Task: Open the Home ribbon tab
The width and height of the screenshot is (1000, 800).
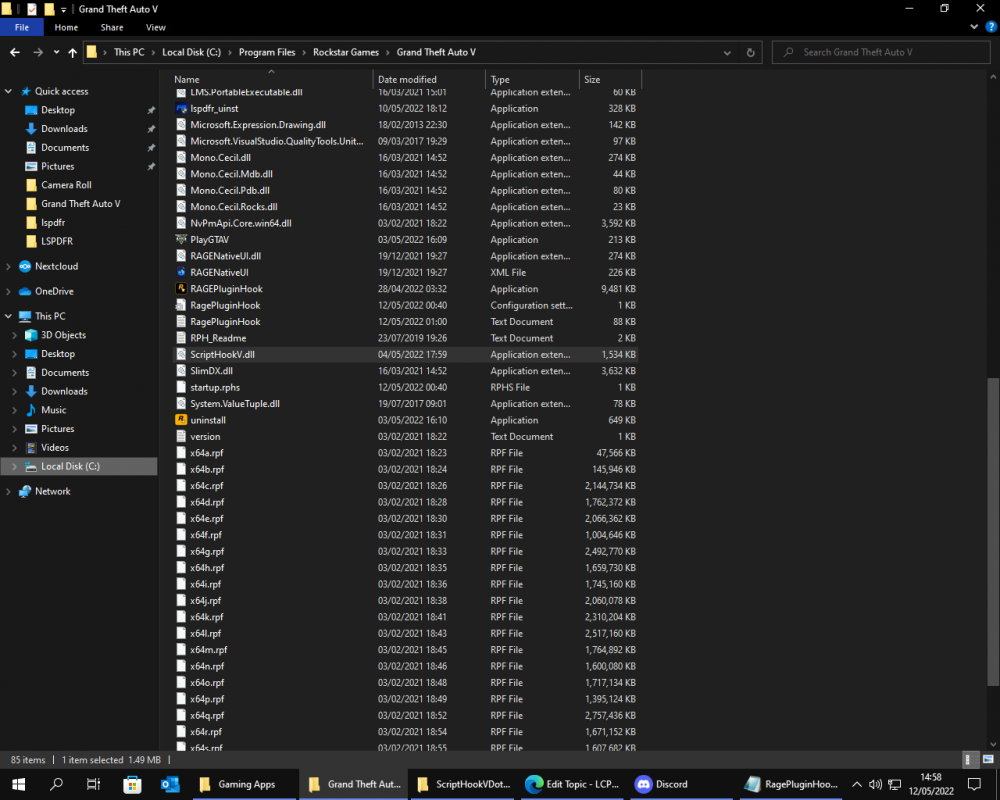Action: pos(66,27)
